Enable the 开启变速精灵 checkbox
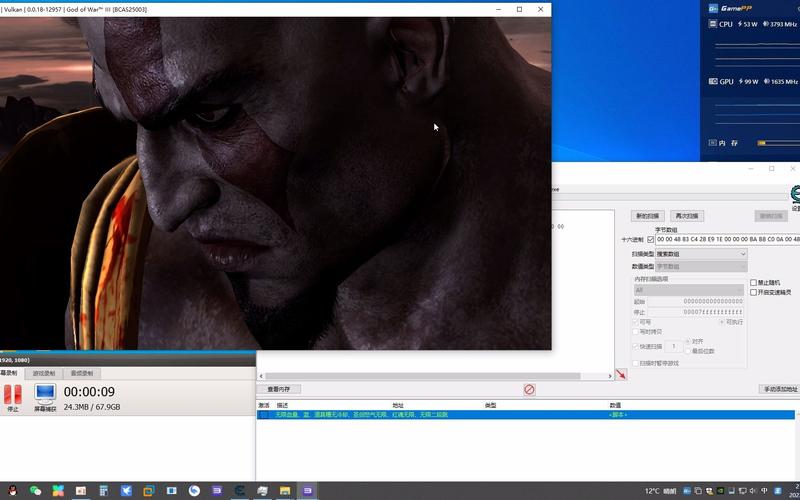Image resolution: width=800 pixels, height=500 pixels. pyautogui.click(x=754, y=292)
